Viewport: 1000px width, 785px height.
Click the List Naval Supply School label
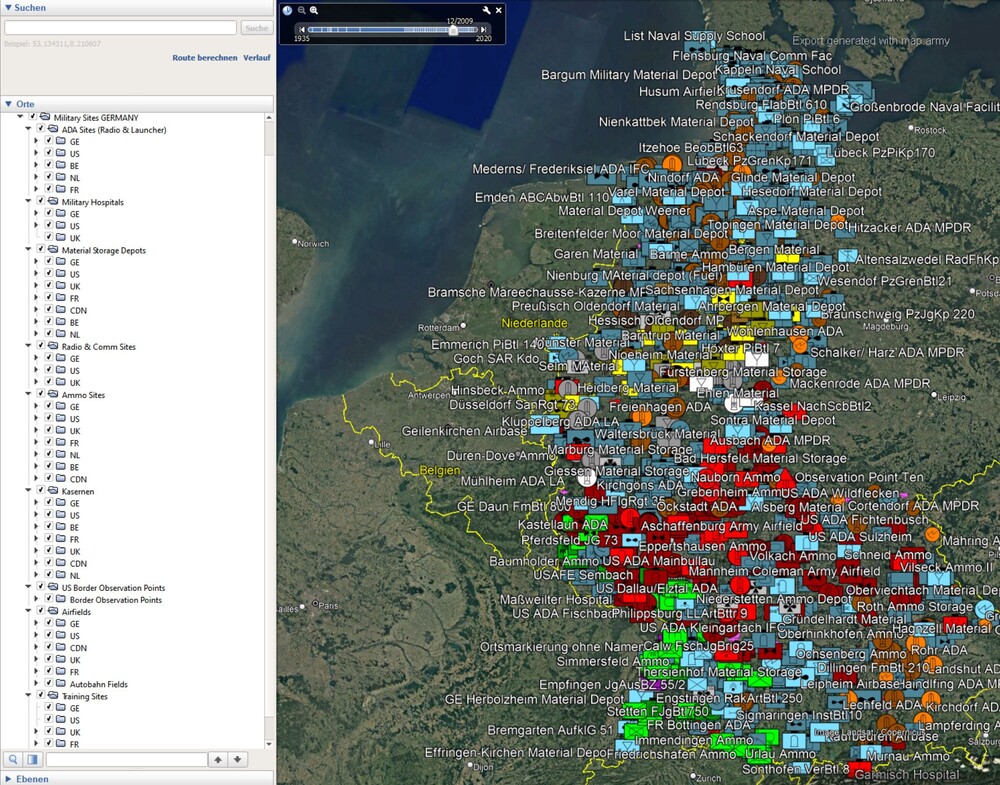[695, 36]
